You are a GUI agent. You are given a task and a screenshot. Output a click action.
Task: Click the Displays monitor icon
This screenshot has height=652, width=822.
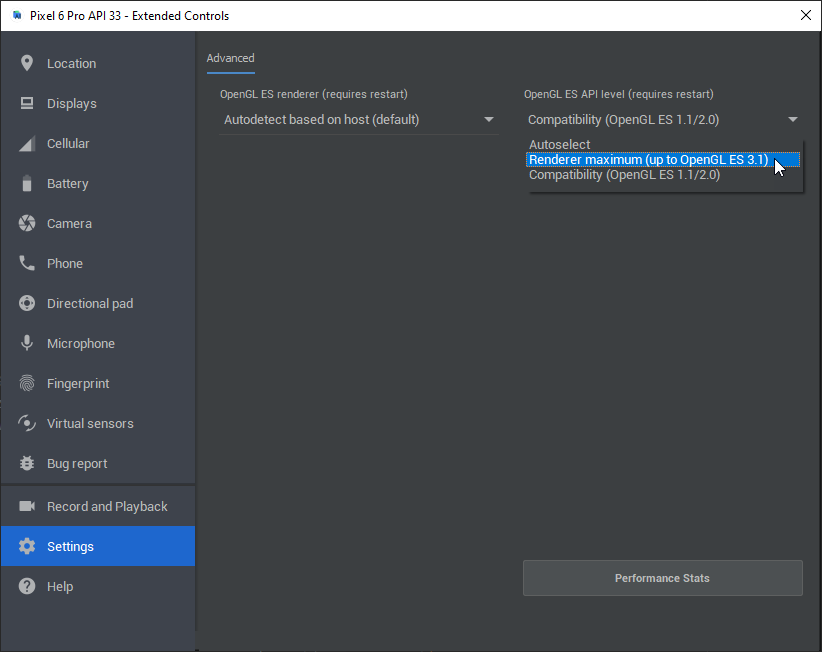(27, 103)
